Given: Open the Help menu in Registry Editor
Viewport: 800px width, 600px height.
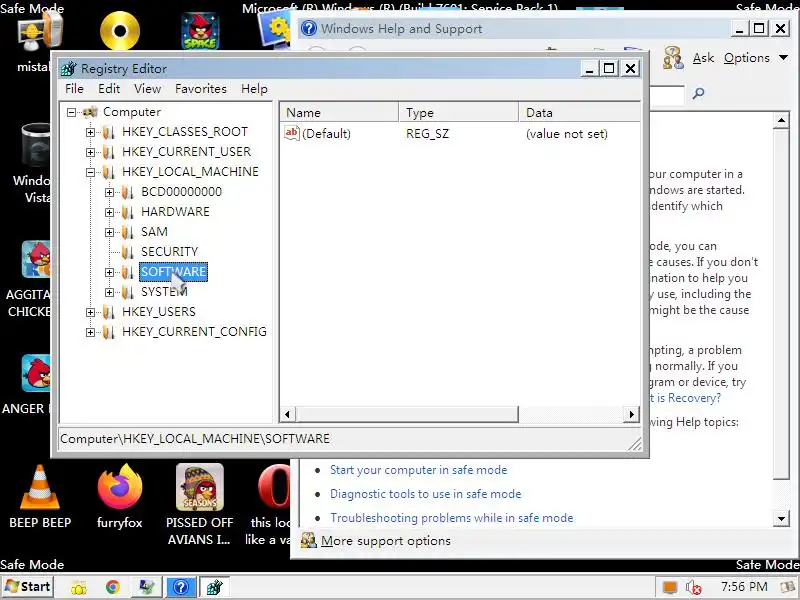Looking at the screenshot, I should (x=254, y=89).
